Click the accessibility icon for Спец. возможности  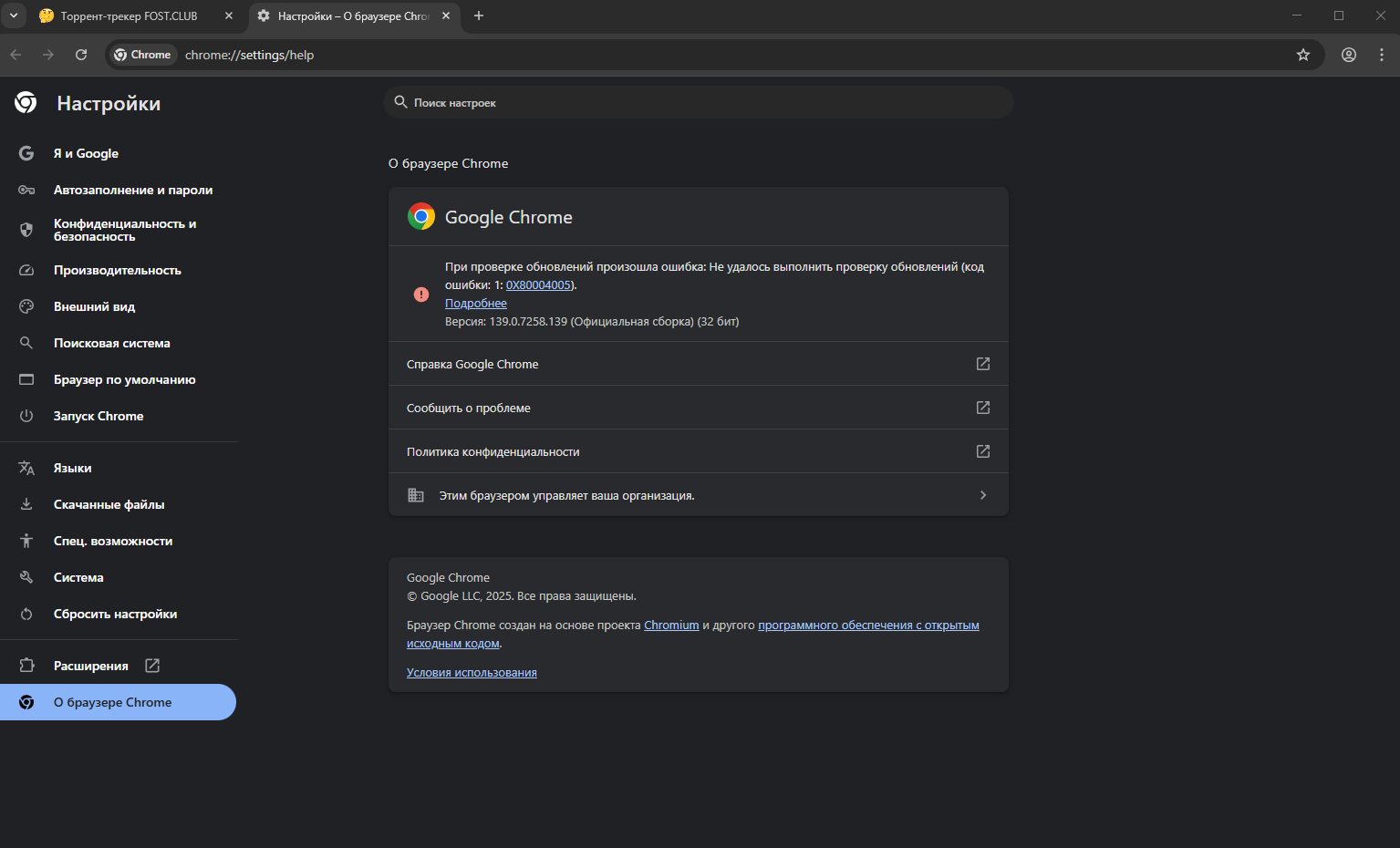pyautogui.click(x=26, y=541)
